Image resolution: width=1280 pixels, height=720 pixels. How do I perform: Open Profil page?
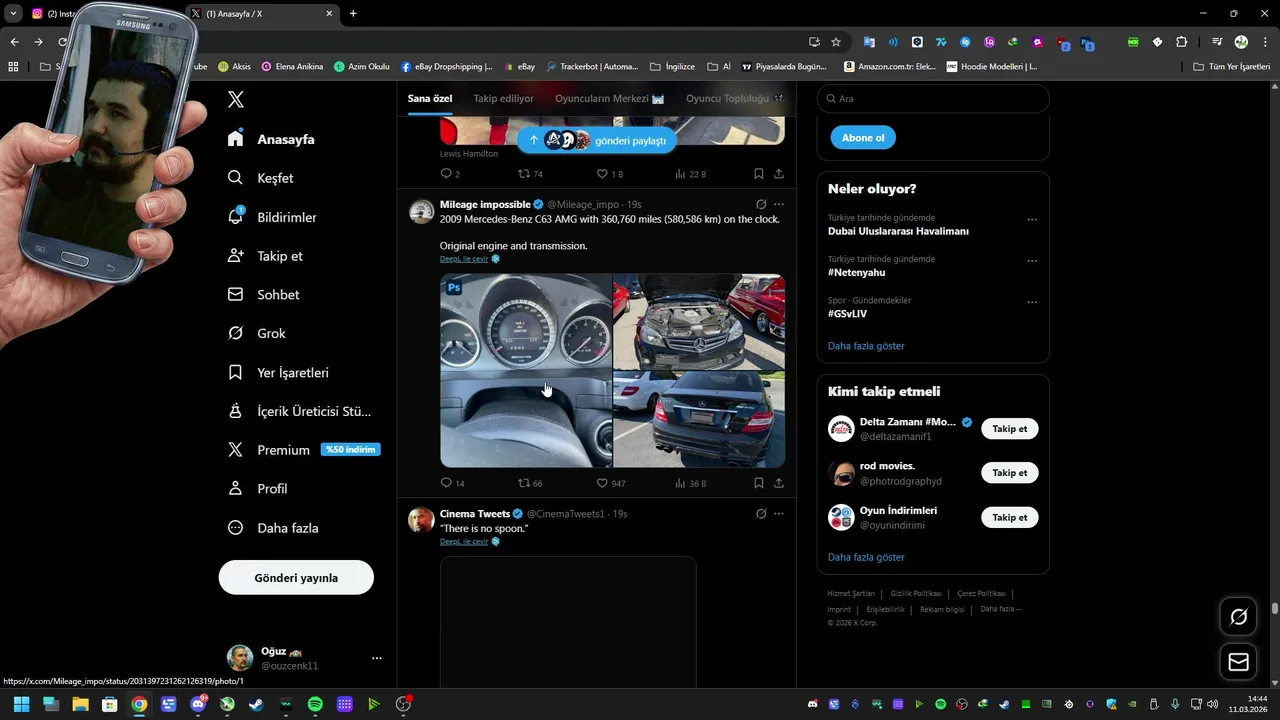click(257, 489)
